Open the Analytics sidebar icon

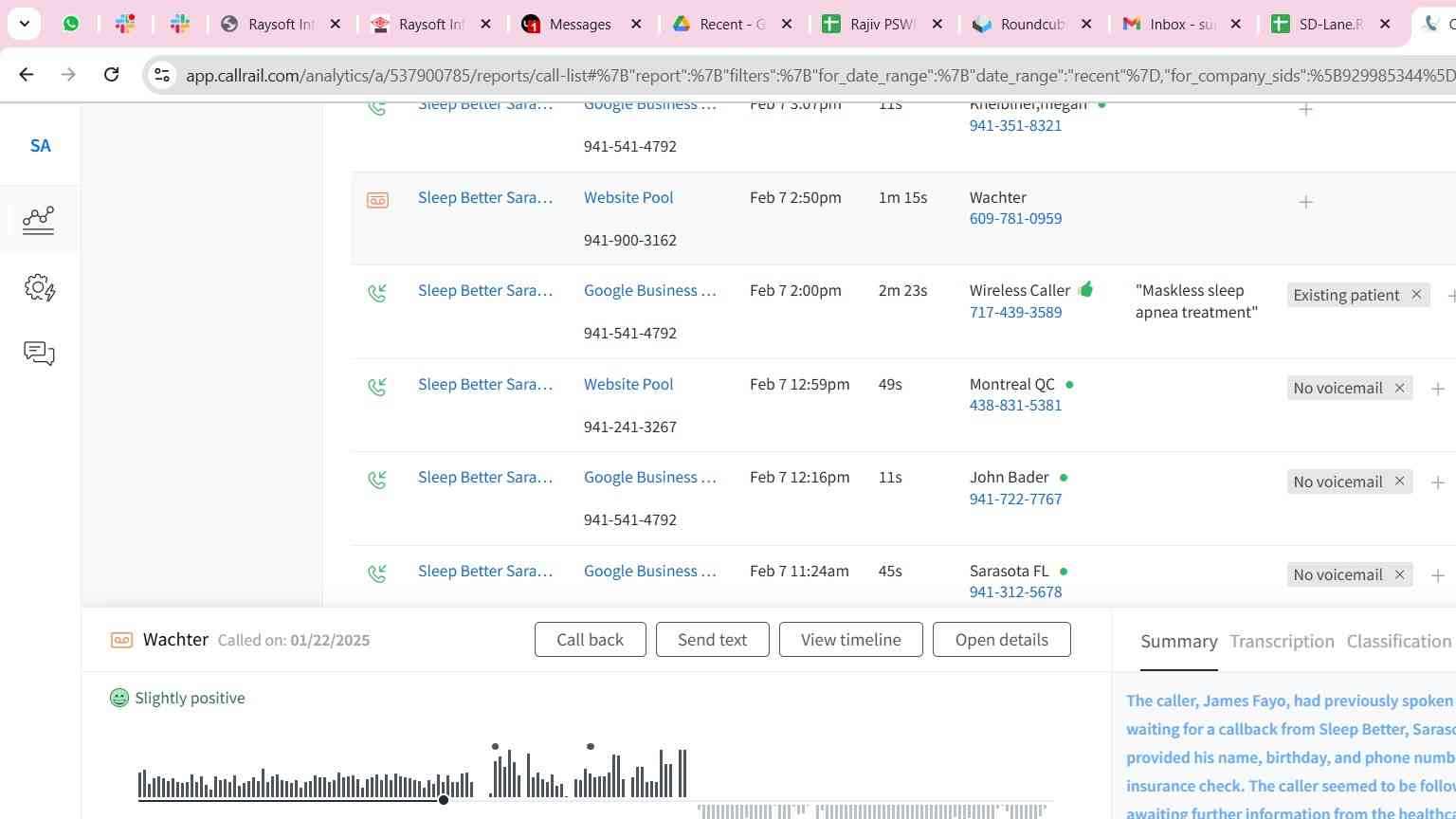[39, 220]
